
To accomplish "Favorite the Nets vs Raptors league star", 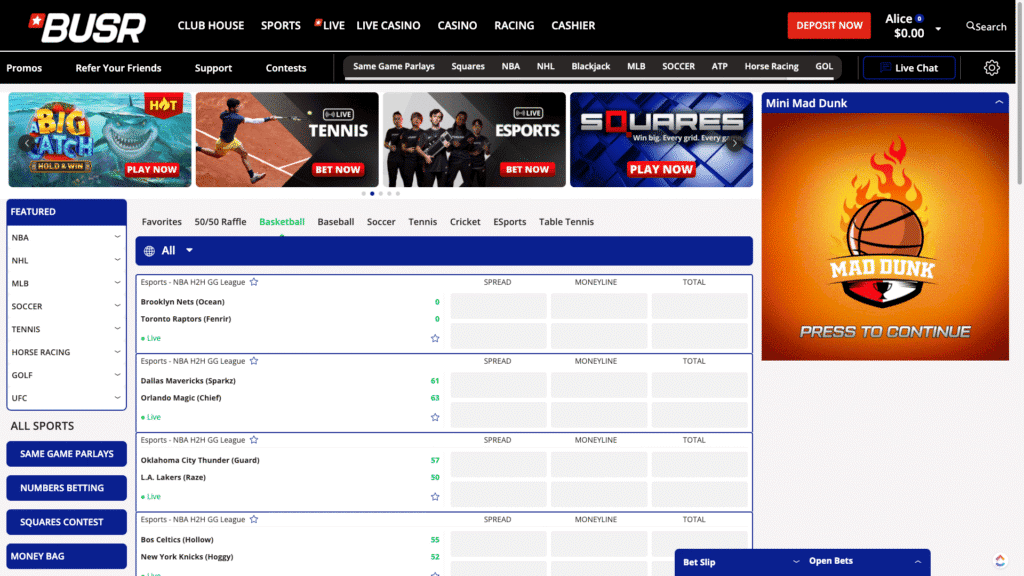I will (254, 282).
